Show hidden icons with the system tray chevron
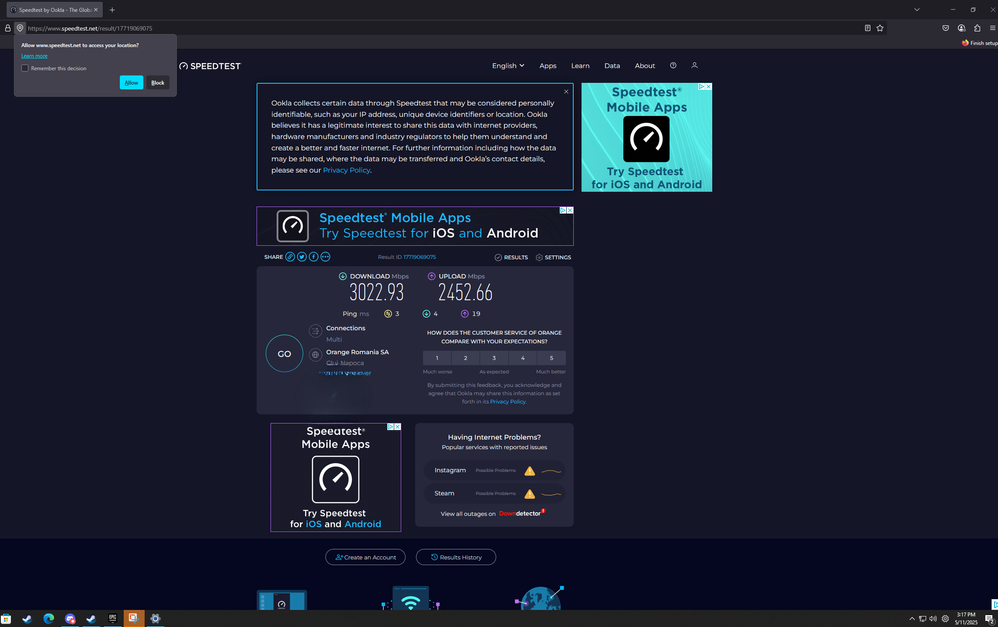Image resolution: width=998 pixels, height=627 pixels. tap(911, 618)
